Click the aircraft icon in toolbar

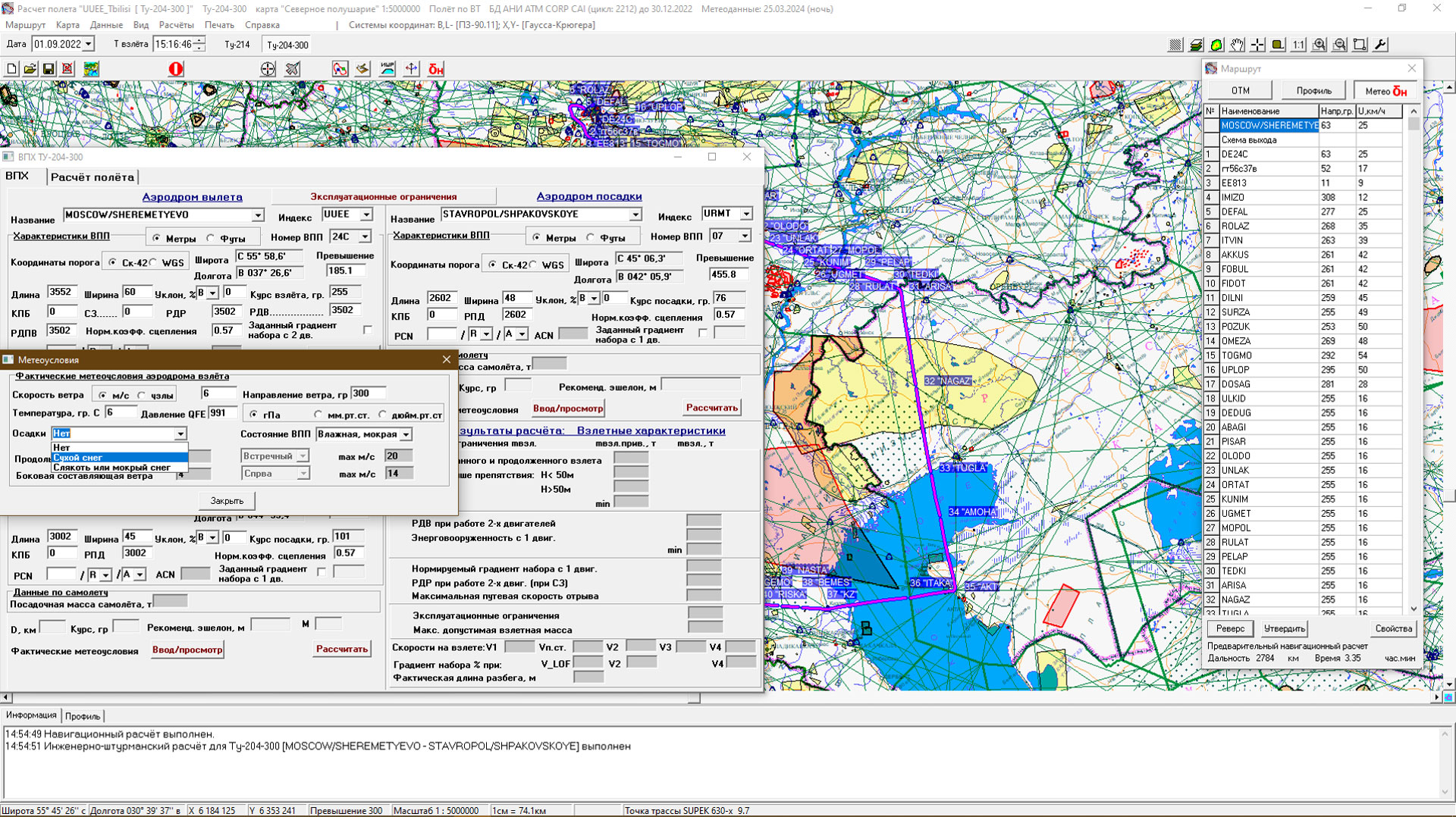(x=293, y=69)
